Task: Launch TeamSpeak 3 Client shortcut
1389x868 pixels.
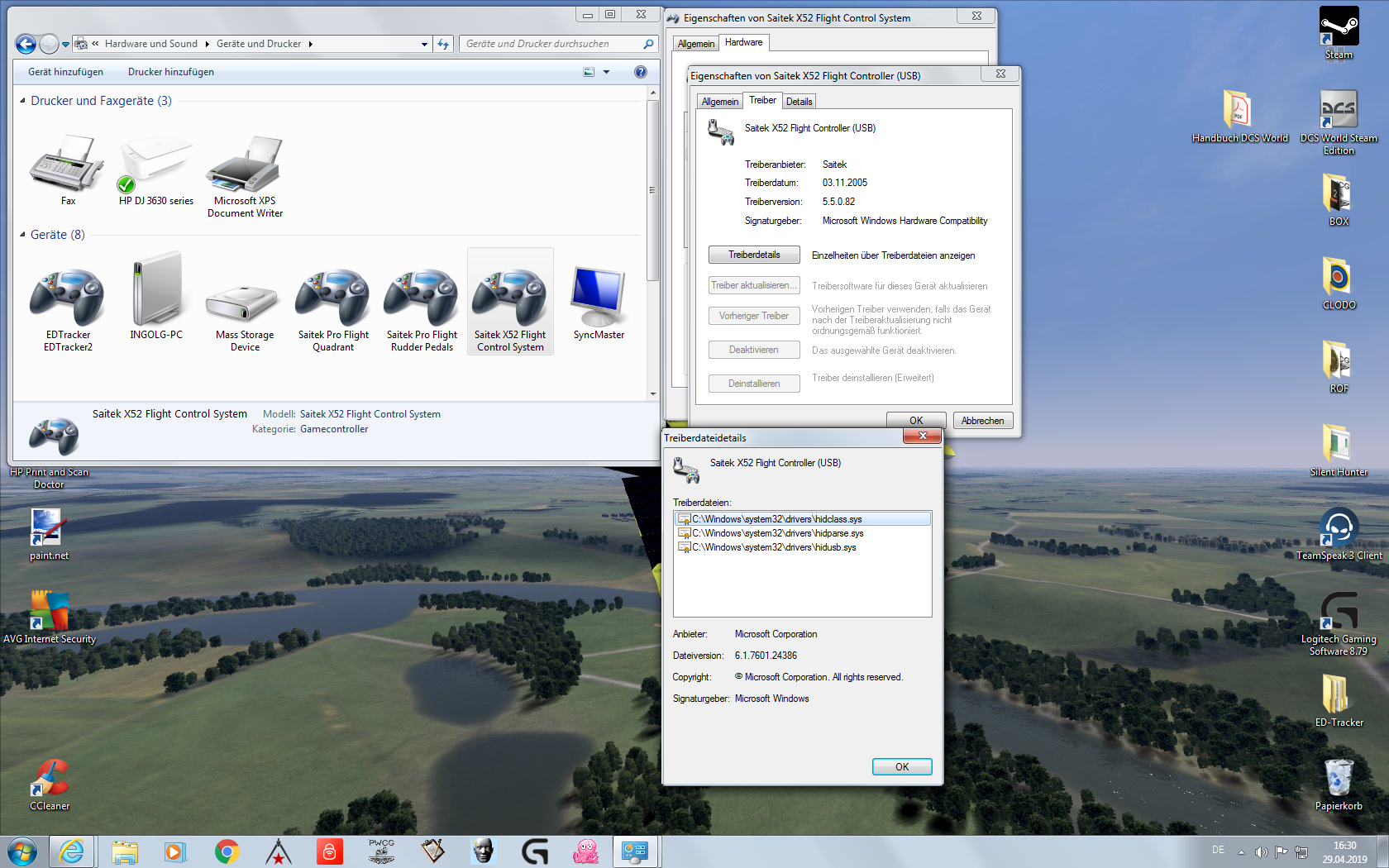Action: [1339, 533]
